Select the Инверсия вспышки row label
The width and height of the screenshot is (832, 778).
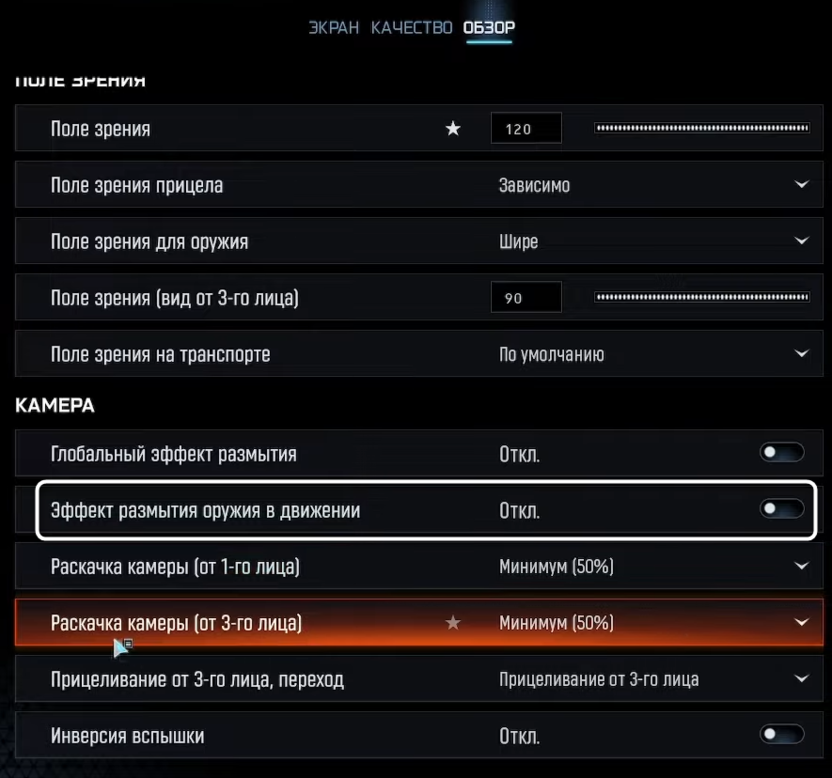click(x=127, y=736)
